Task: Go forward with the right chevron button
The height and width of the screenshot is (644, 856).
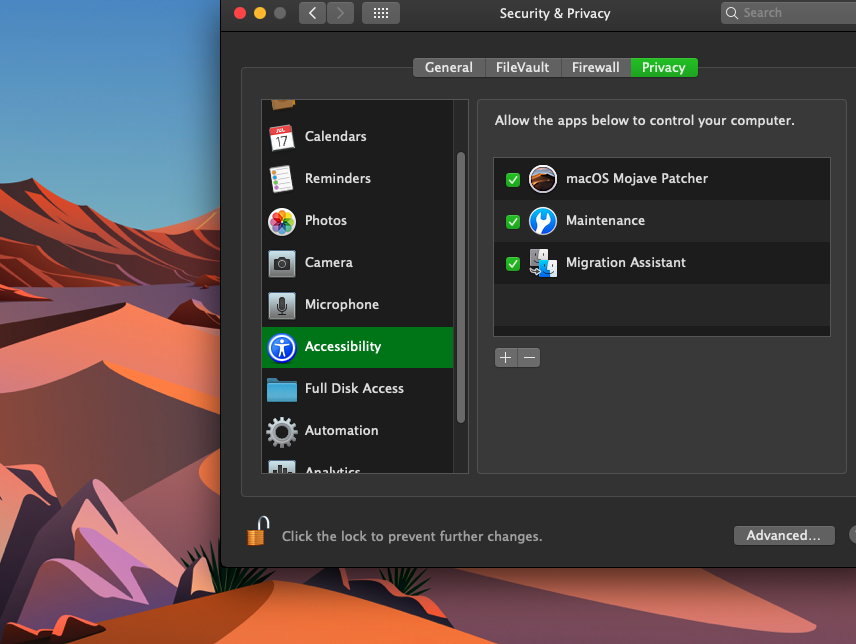Action: tap(340, 13)
